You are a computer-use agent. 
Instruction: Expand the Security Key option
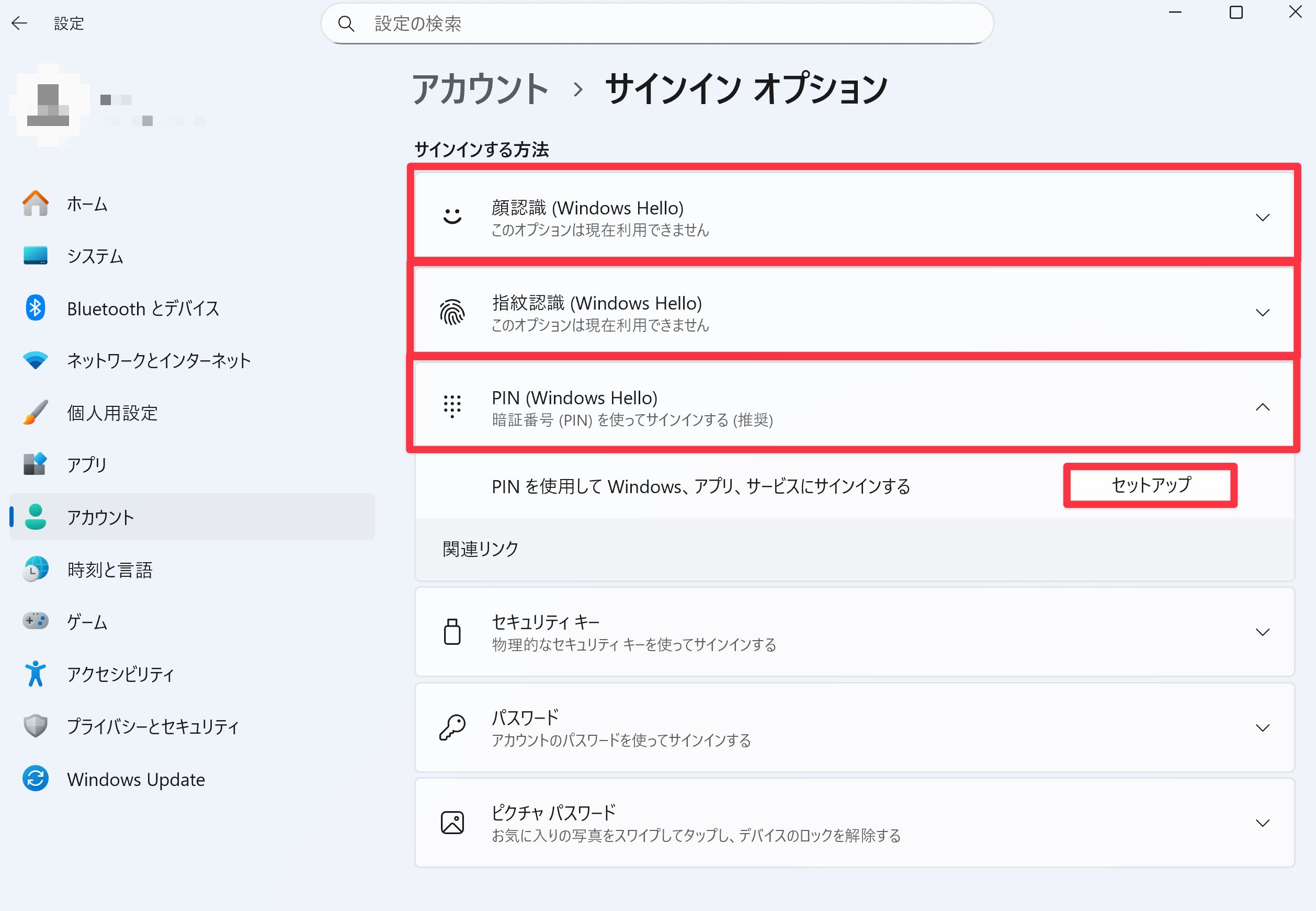(1262, 632)
